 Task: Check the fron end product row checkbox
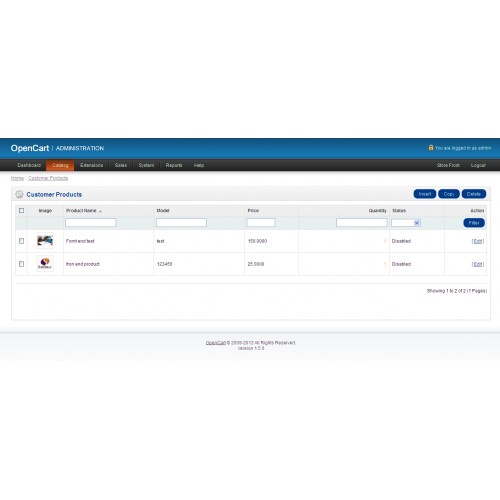point(21,264)
